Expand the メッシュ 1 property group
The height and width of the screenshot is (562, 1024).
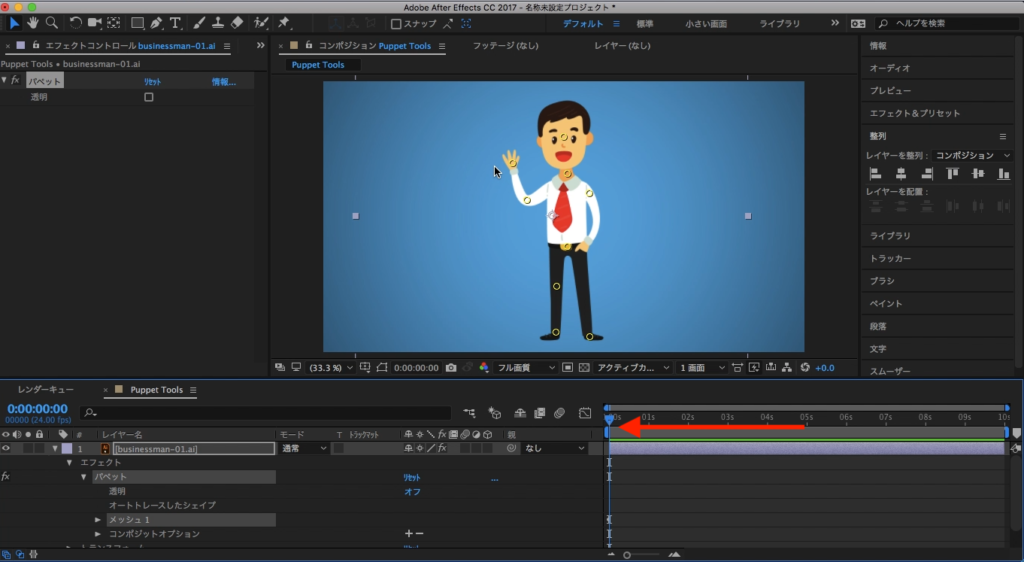point(98,520)
